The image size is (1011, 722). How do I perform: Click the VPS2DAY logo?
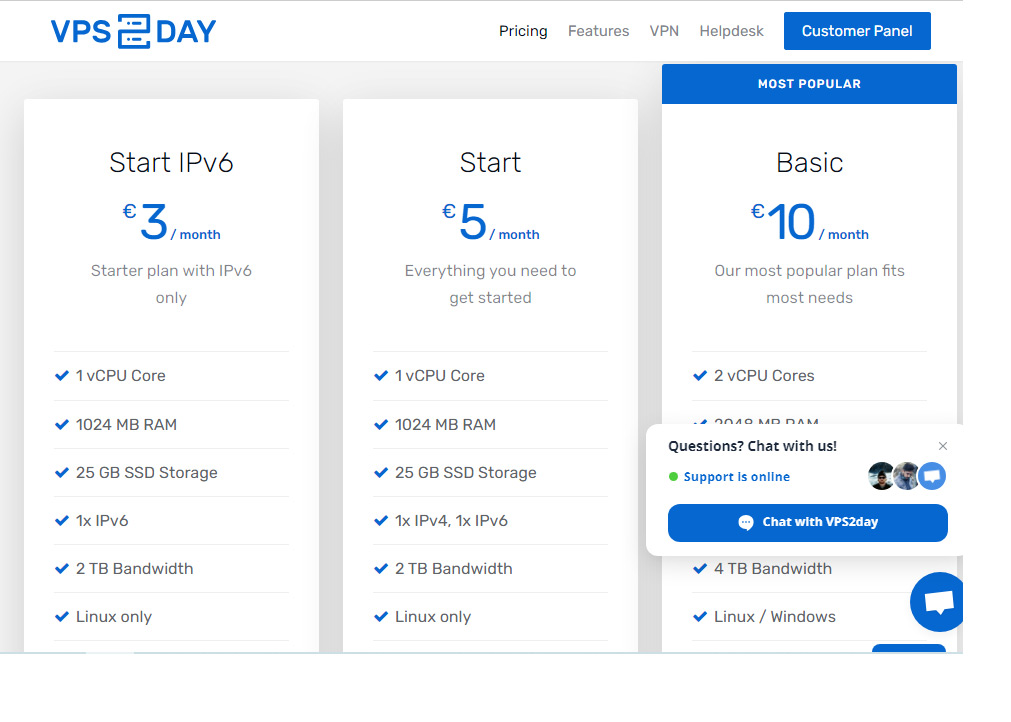[133, 31]
